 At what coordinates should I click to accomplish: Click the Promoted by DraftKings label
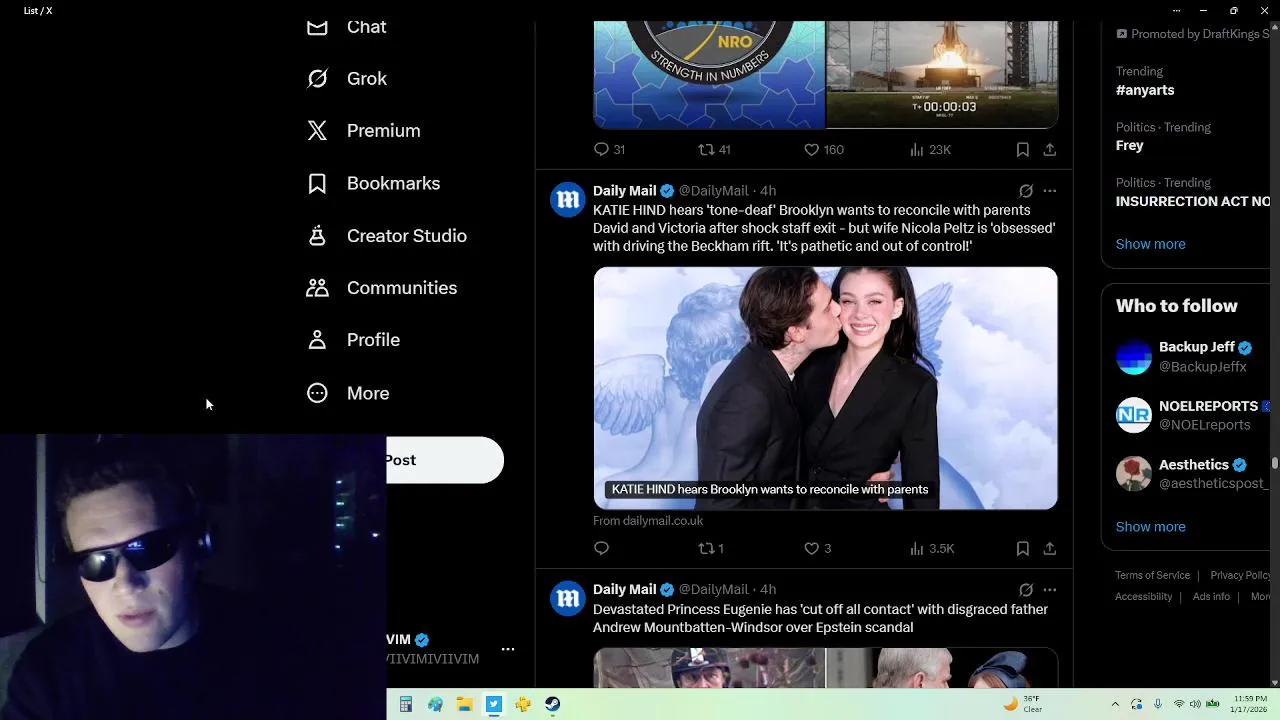[1193, 34]
